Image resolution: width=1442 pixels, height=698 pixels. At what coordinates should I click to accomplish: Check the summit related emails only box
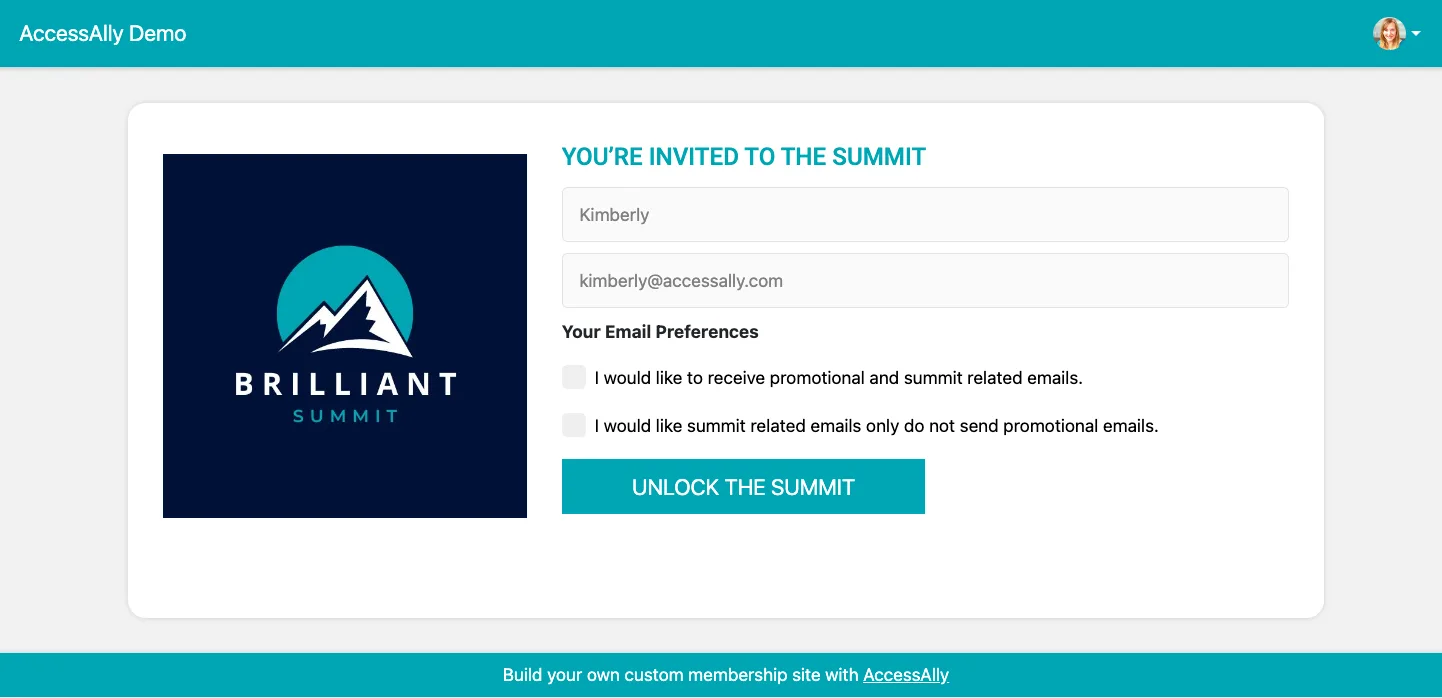tap(574, 425)
